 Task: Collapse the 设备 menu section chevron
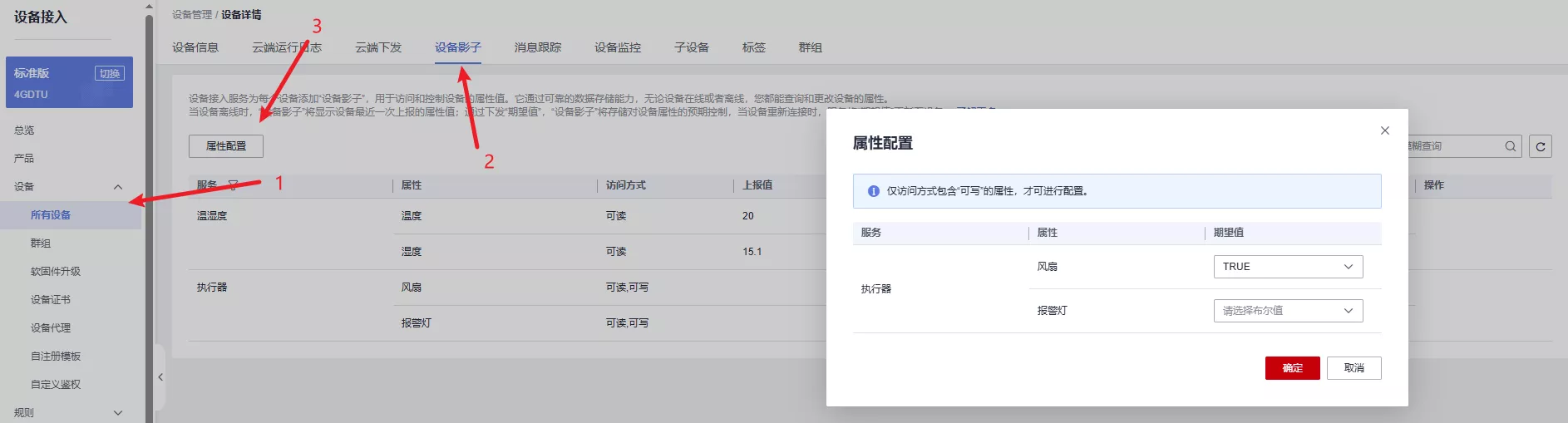[118, 187]
